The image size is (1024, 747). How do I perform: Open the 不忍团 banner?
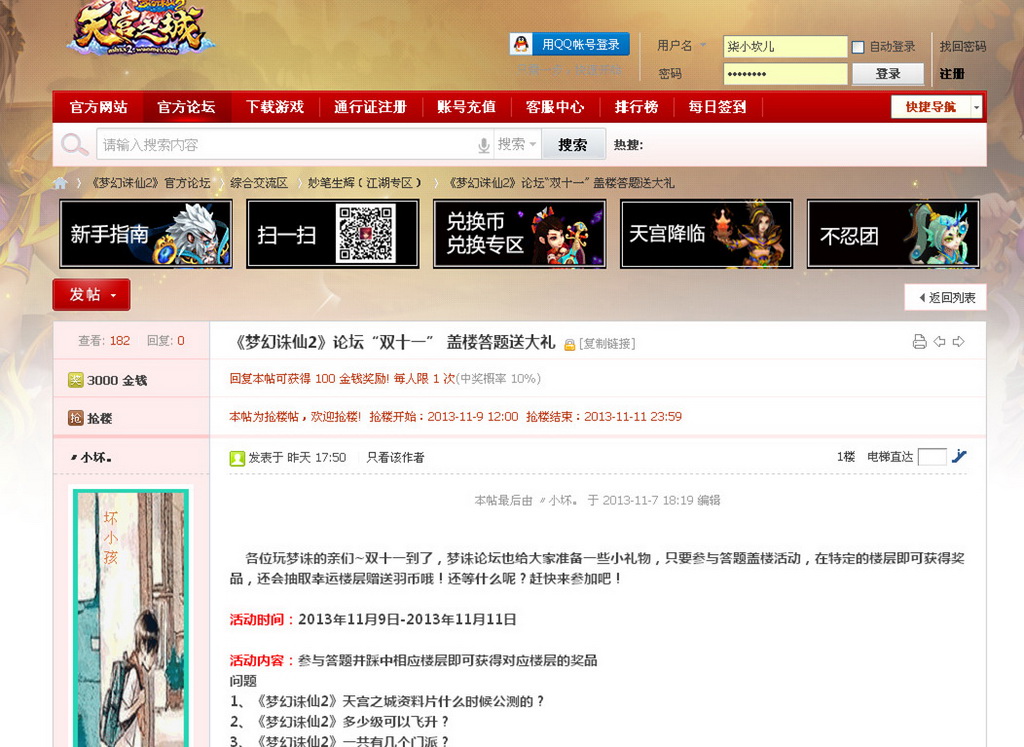(893, 234)
